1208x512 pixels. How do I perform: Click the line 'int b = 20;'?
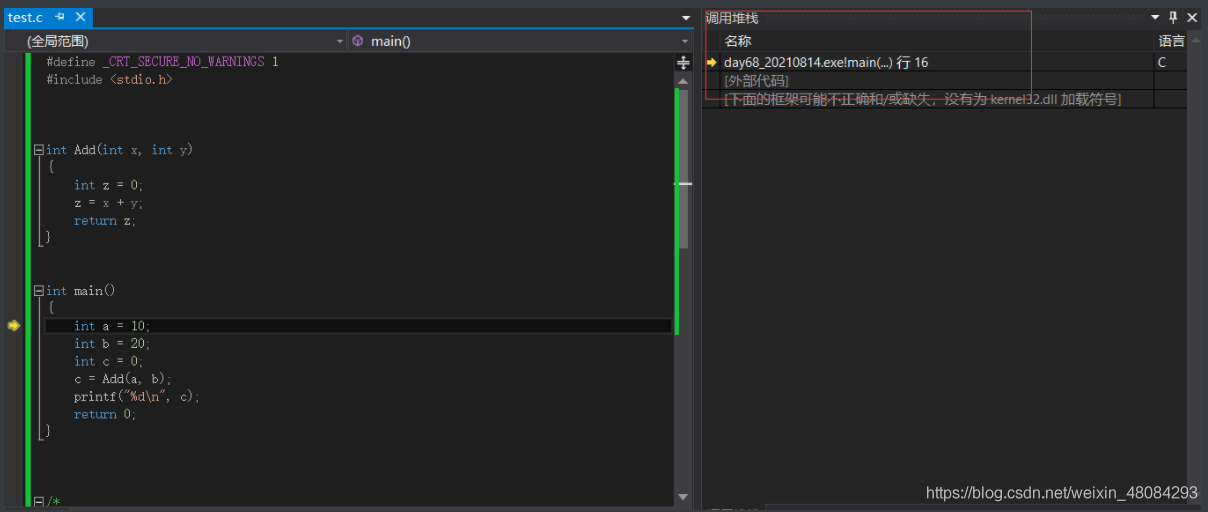pos(112,344)
